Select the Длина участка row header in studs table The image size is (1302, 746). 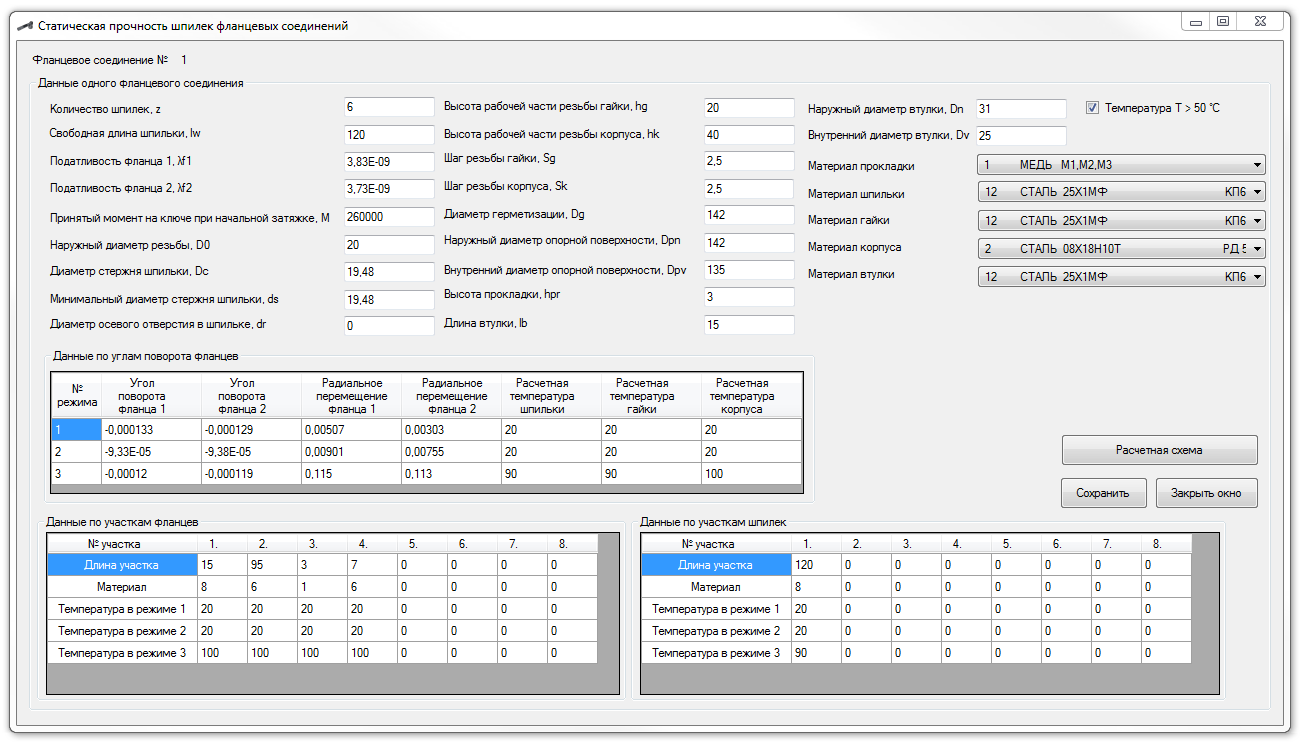tap(716, 565)
